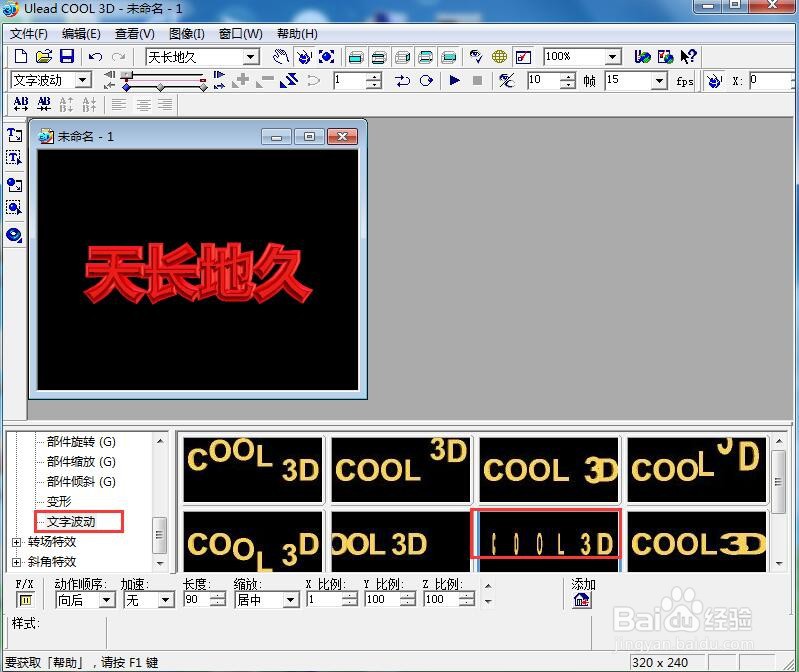This screenshot has height=672, width=799.
Task: Expand the 转场特效 tree node
Action: pos(16,542)
